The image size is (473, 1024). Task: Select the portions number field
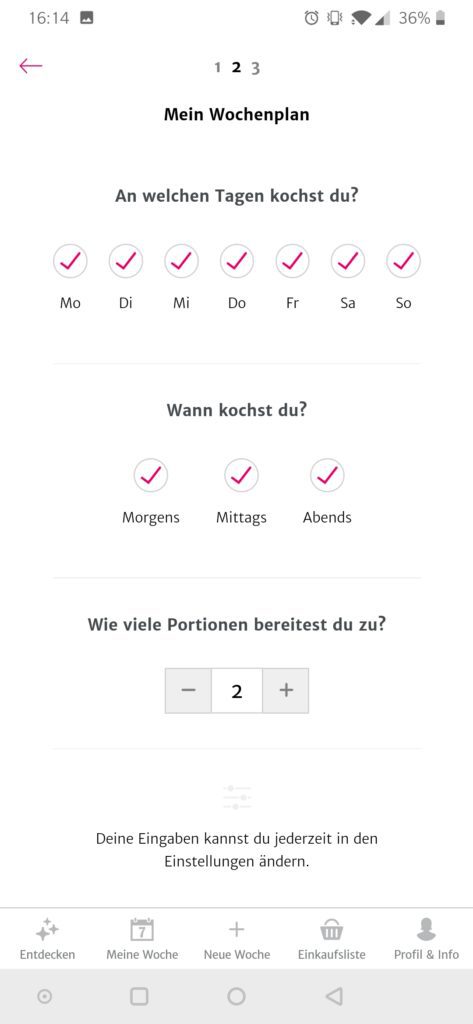(x=236, y=690)
